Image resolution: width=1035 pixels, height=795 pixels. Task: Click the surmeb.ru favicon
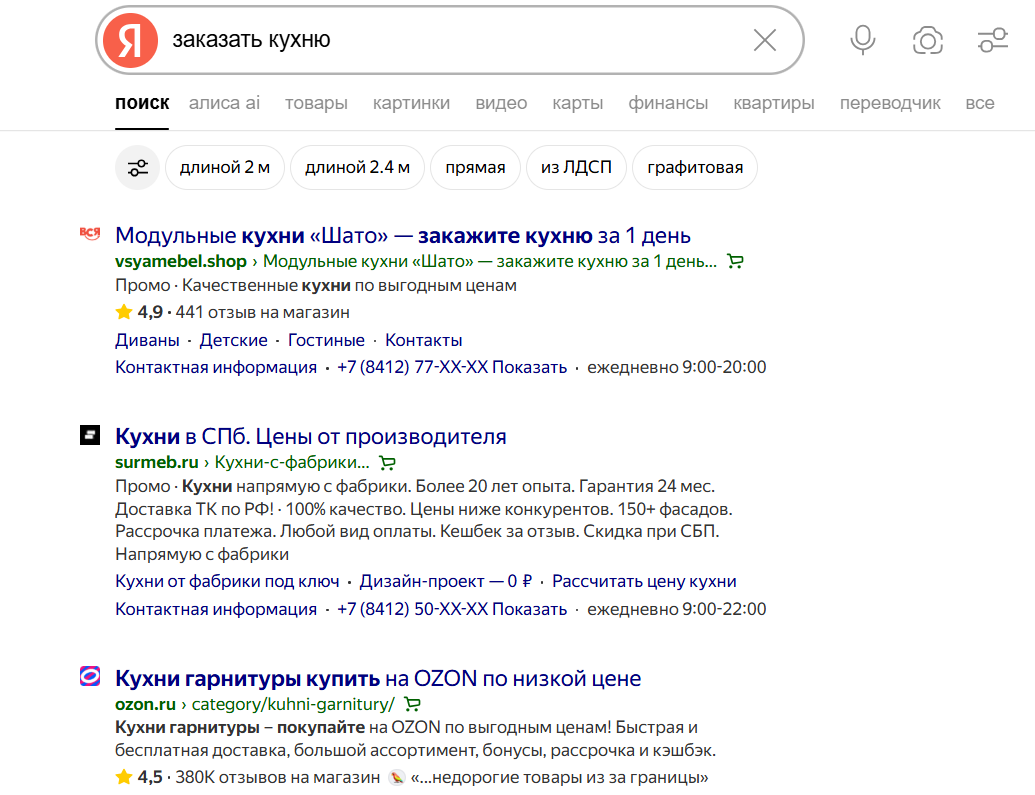[90, 435]
